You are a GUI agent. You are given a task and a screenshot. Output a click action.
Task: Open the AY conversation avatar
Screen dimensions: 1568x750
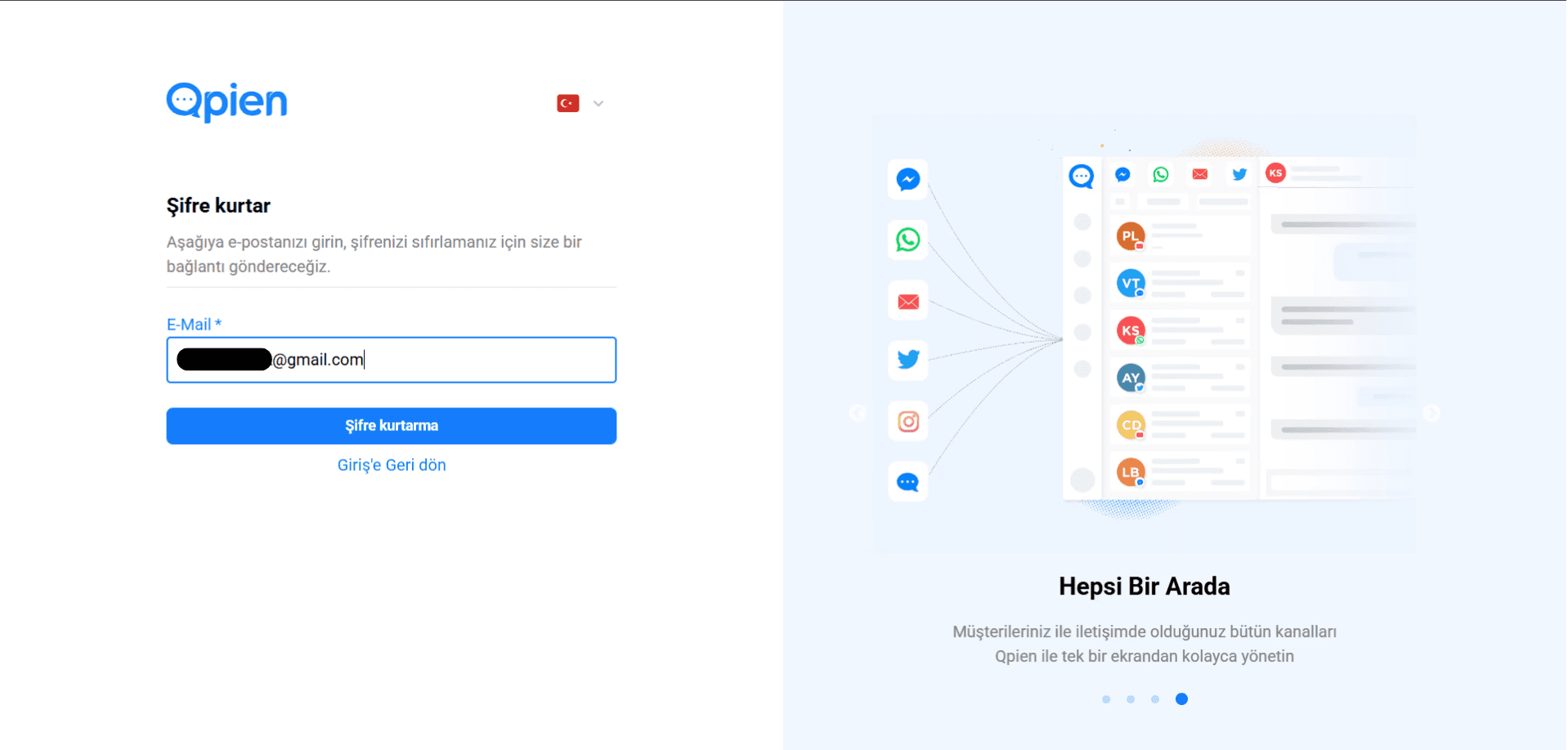click(1131, 378)
